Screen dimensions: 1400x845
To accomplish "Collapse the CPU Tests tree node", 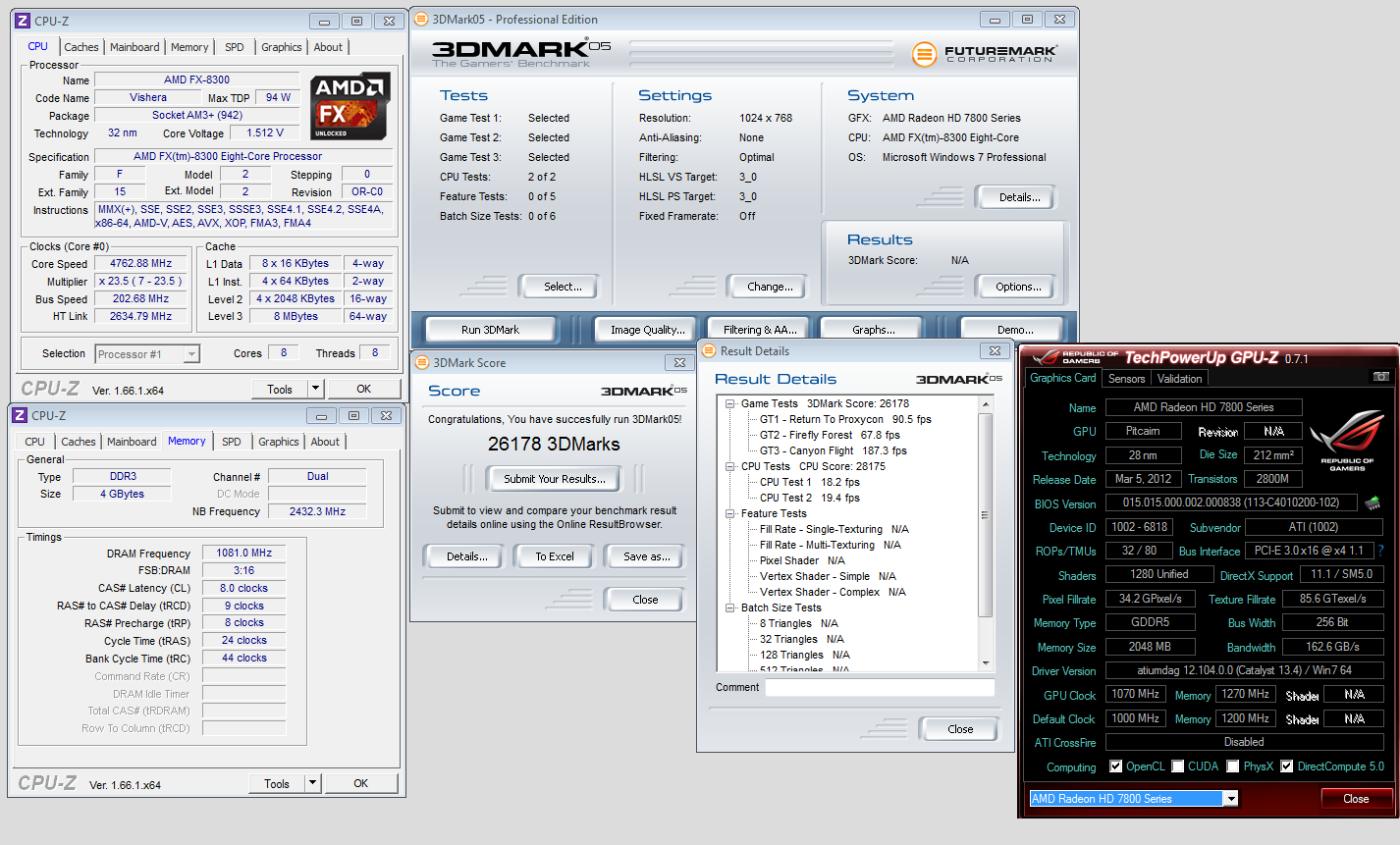I will click(x=730, y=466).
